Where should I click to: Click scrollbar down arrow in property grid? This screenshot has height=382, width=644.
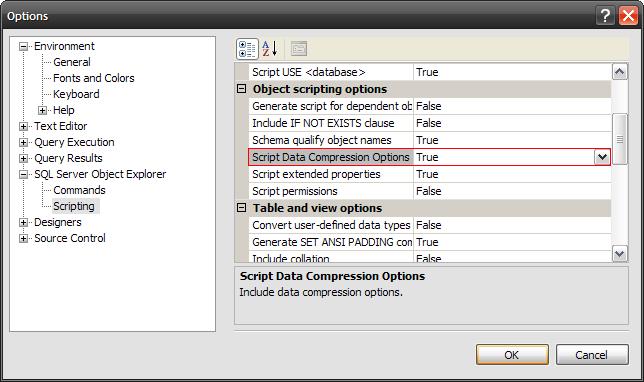pyautogui.click(x=619, y=253)
